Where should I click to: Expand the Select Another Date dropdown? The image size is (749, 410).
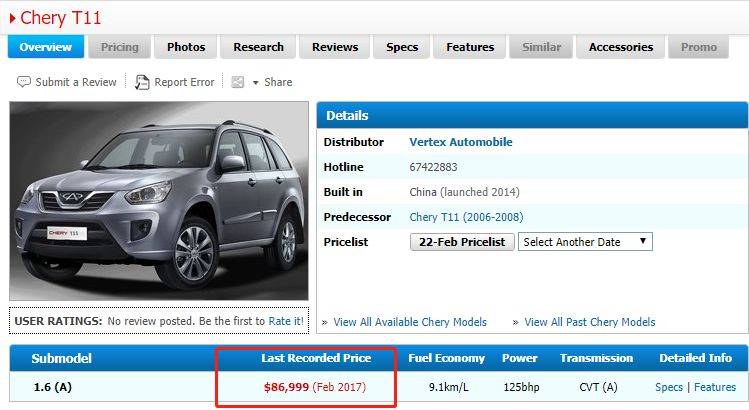[584, 242]
